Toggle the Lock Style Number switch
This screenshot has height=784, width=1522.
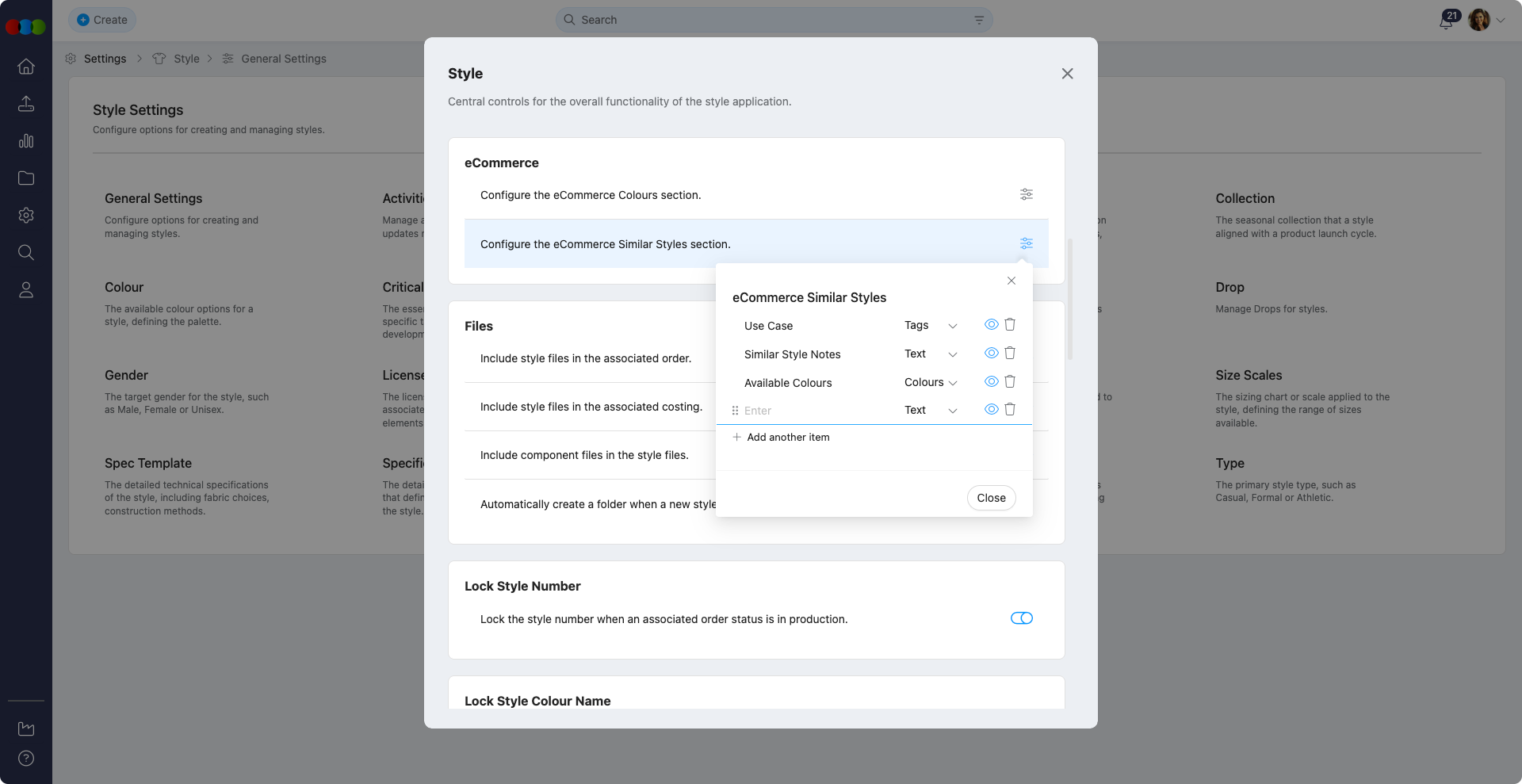[1021, 618]
